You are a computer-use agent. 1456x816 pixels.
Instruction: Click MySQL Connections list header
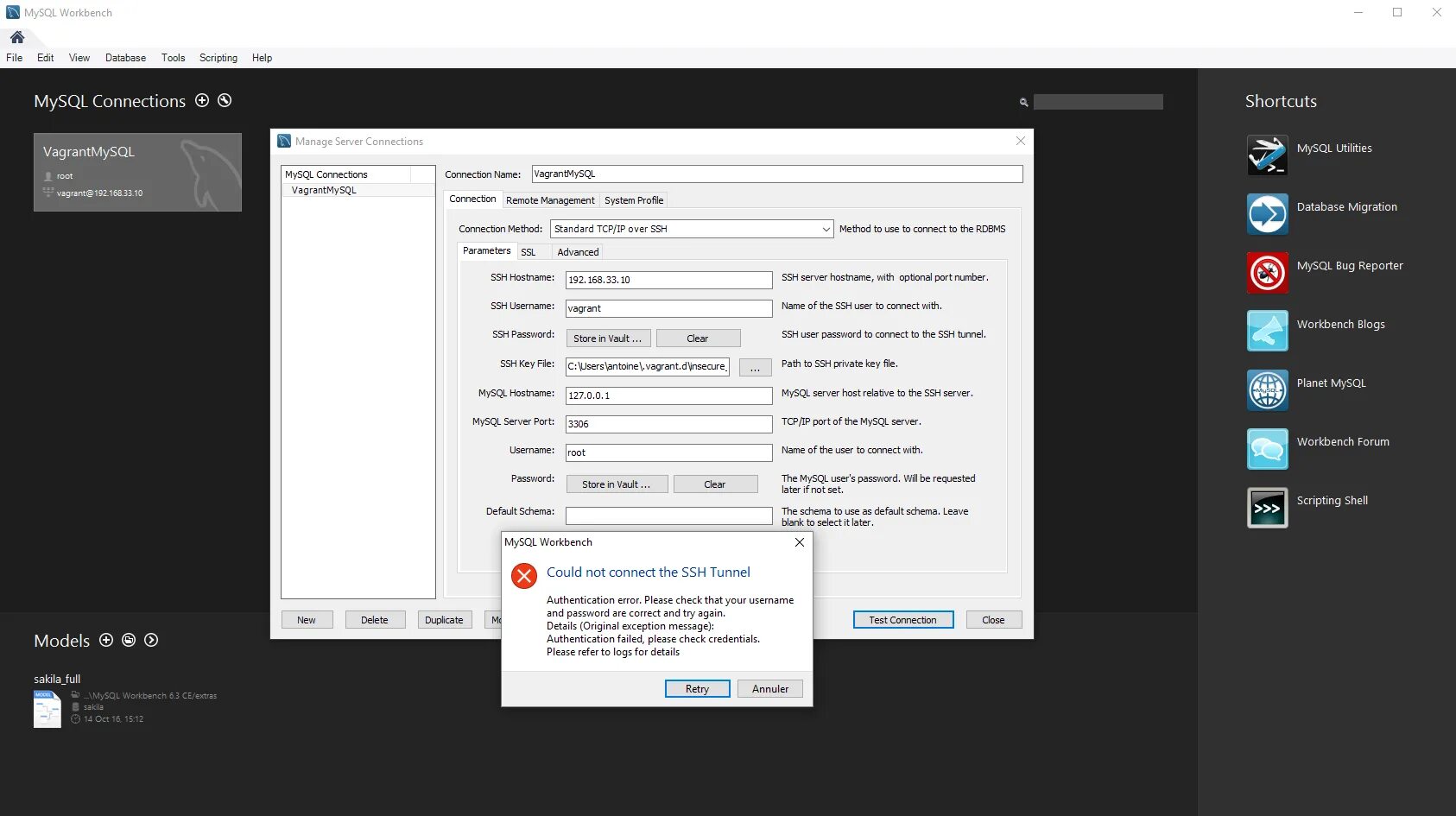coord(347,174)
